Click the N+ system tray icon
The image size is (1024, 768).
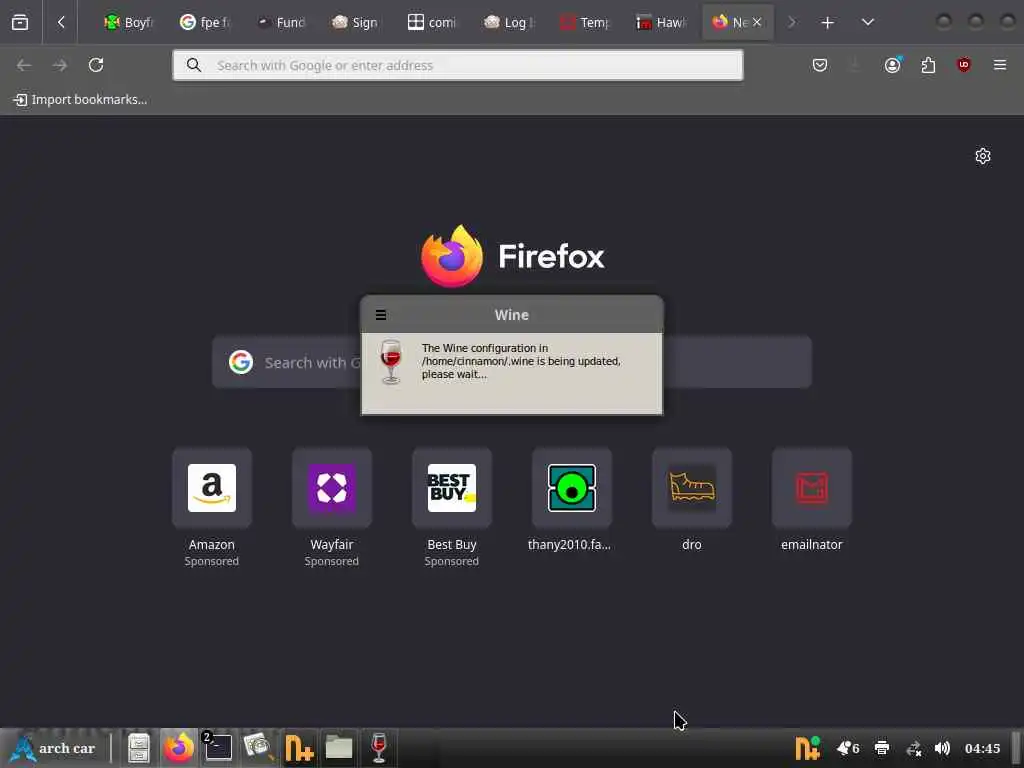[807, 748]
